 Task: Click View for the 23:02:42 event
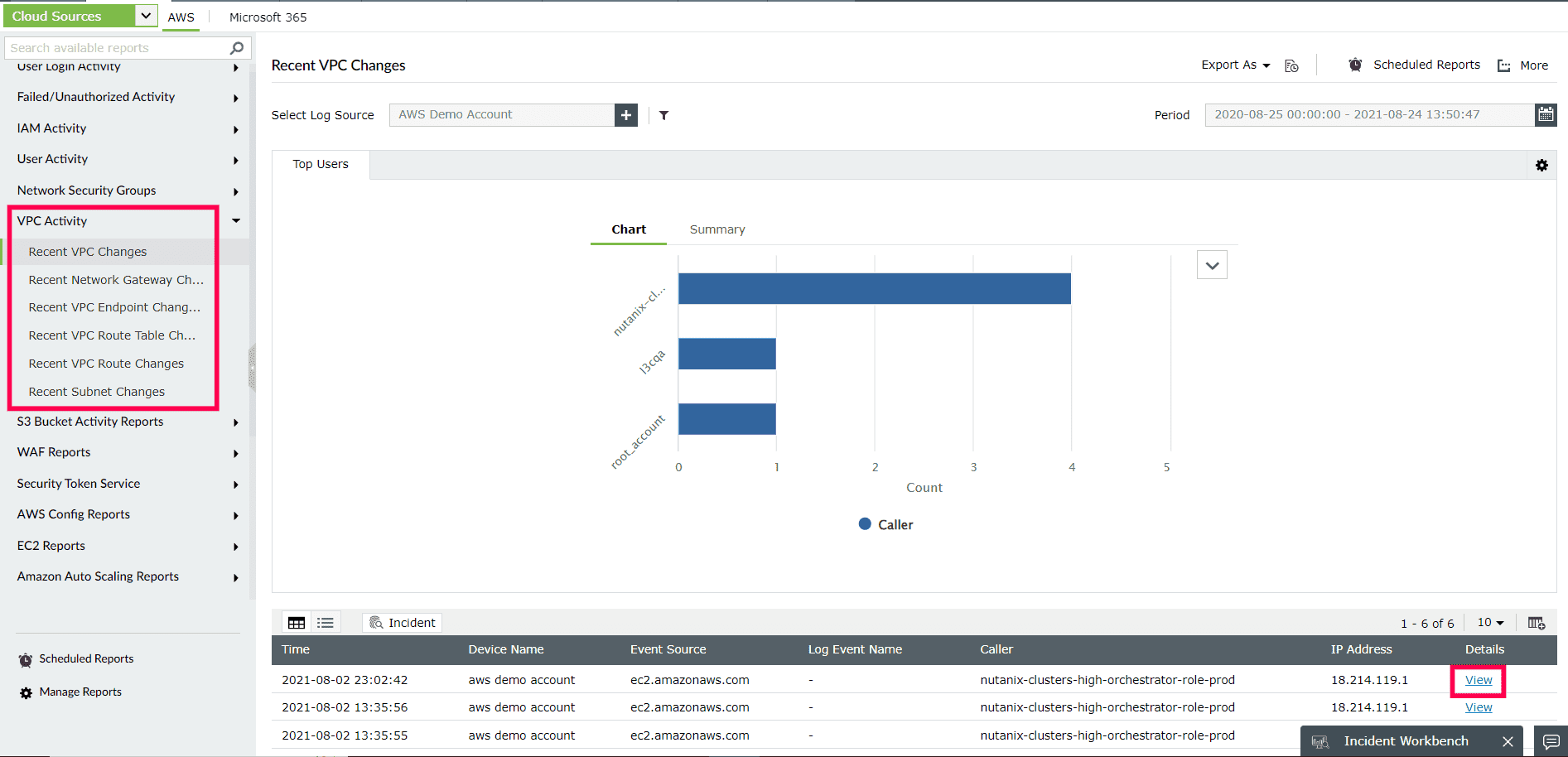point(1478,679)
